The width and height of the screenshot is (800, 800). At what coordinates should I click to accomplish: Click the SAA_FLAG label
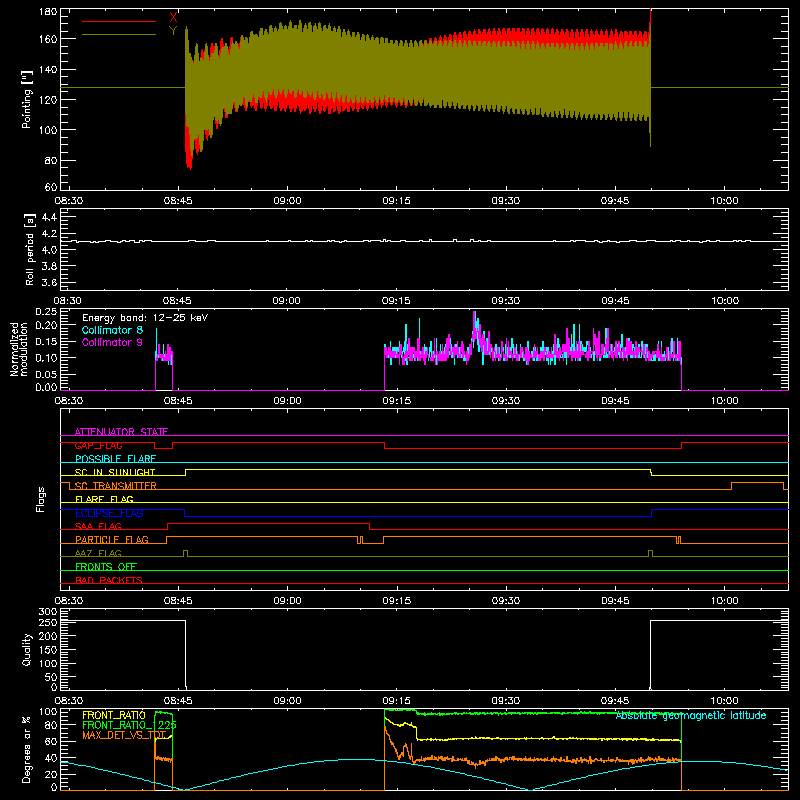pyautogui.click(x=98, y=526)
